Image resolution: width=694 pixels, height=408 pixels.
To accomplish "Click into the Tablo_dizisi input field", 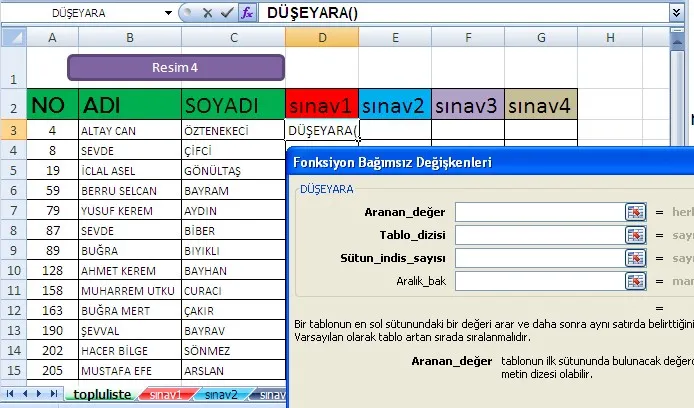I will [538, 235].
